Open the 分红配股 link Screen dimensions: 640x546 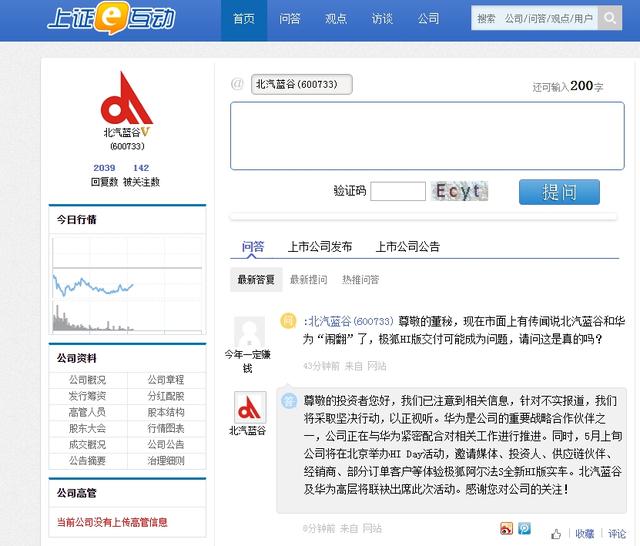click(166, 396)
